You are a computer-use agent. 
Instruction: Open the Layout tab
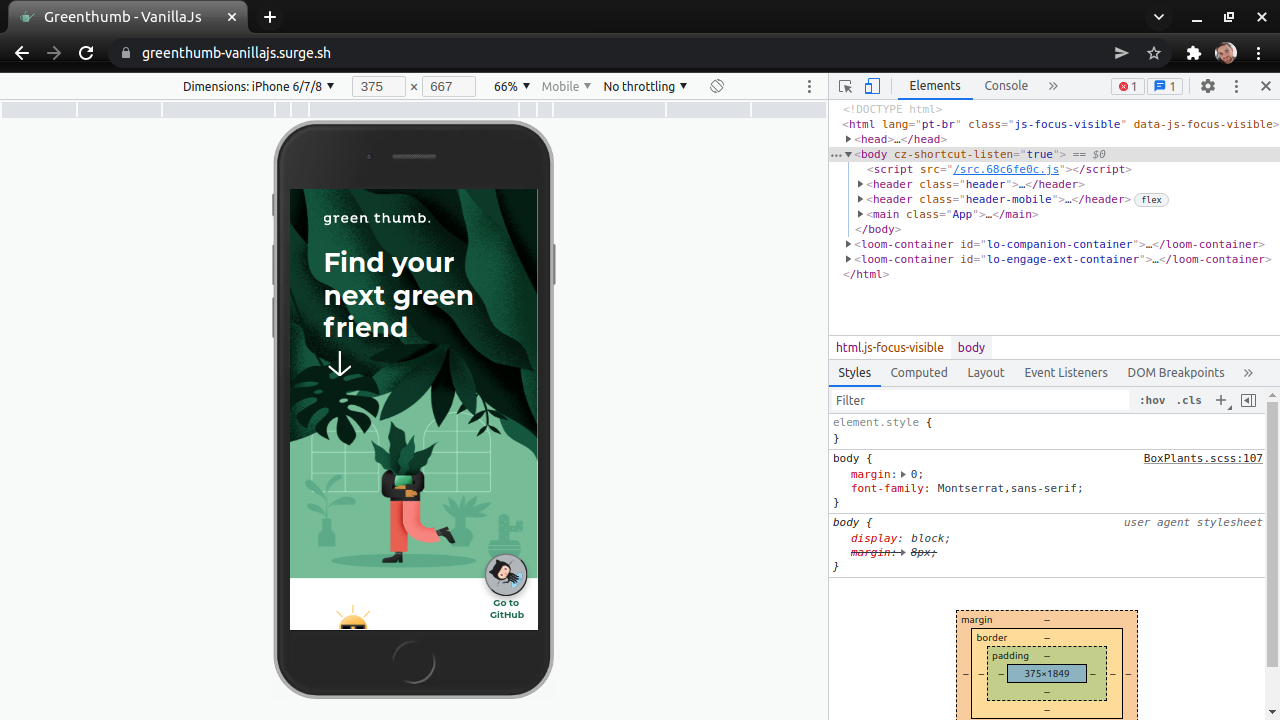[x=985, y=372]
